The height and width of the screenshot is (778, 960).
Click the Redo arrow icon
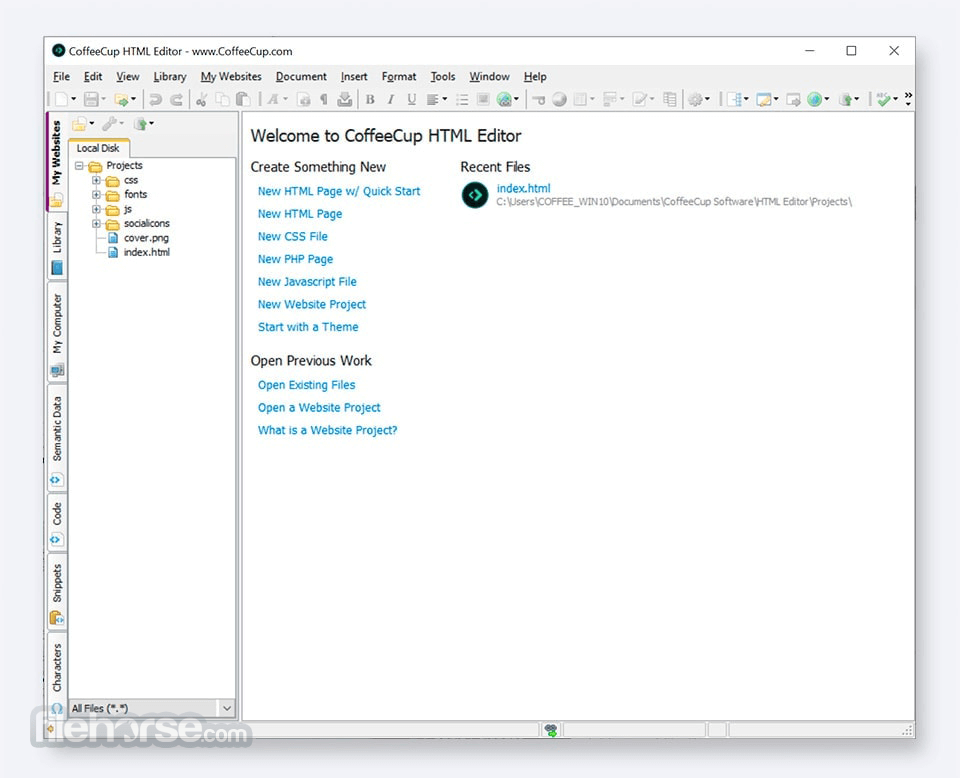click(x=176, y=99)
